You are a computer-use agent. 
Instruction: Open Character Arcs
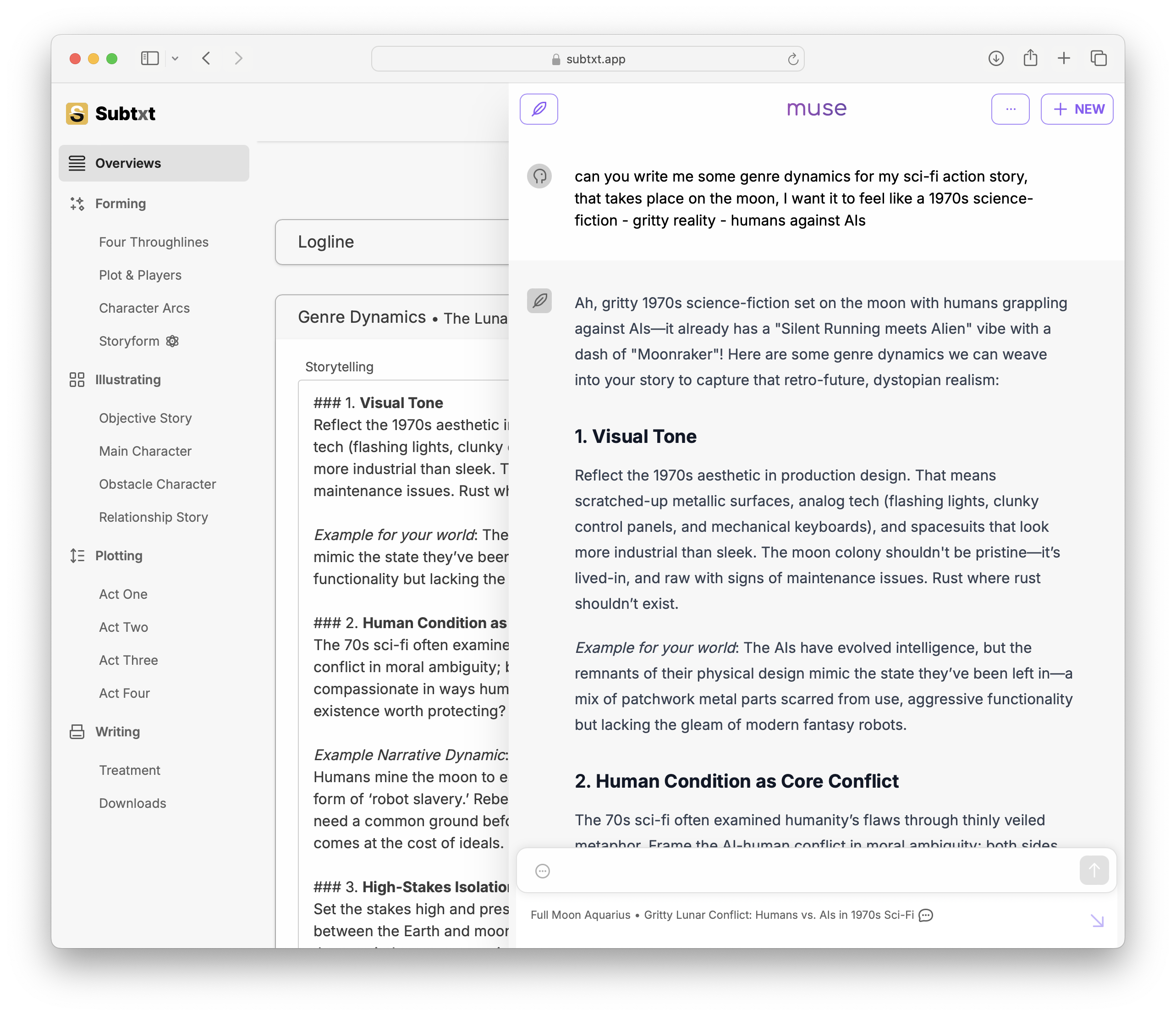point(144,308)
